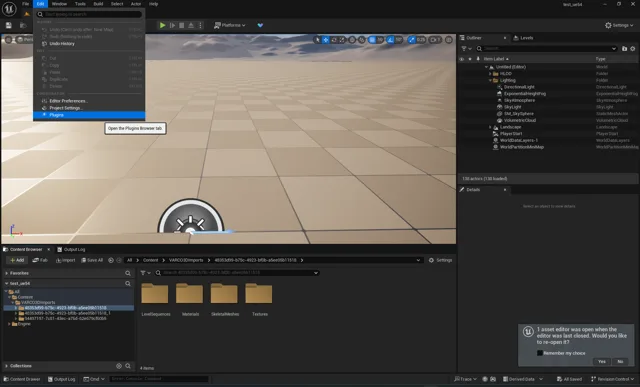Open the Outliner filter dropdown
This screenshot has height=387, width=640.
466,49
